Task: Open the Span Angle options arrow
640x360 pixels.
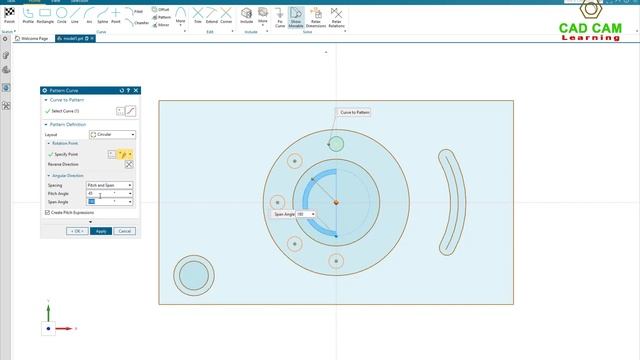Action: pyautogui.click(x=130, y=202)
